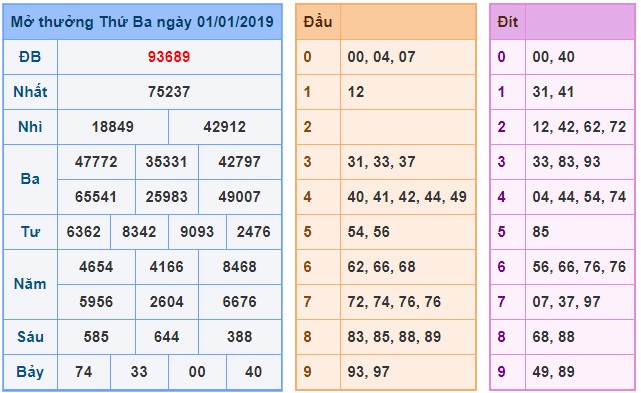This screenshot has height=393, width=641.
Task: Select Bảy prize number 74
Action: 83,372
